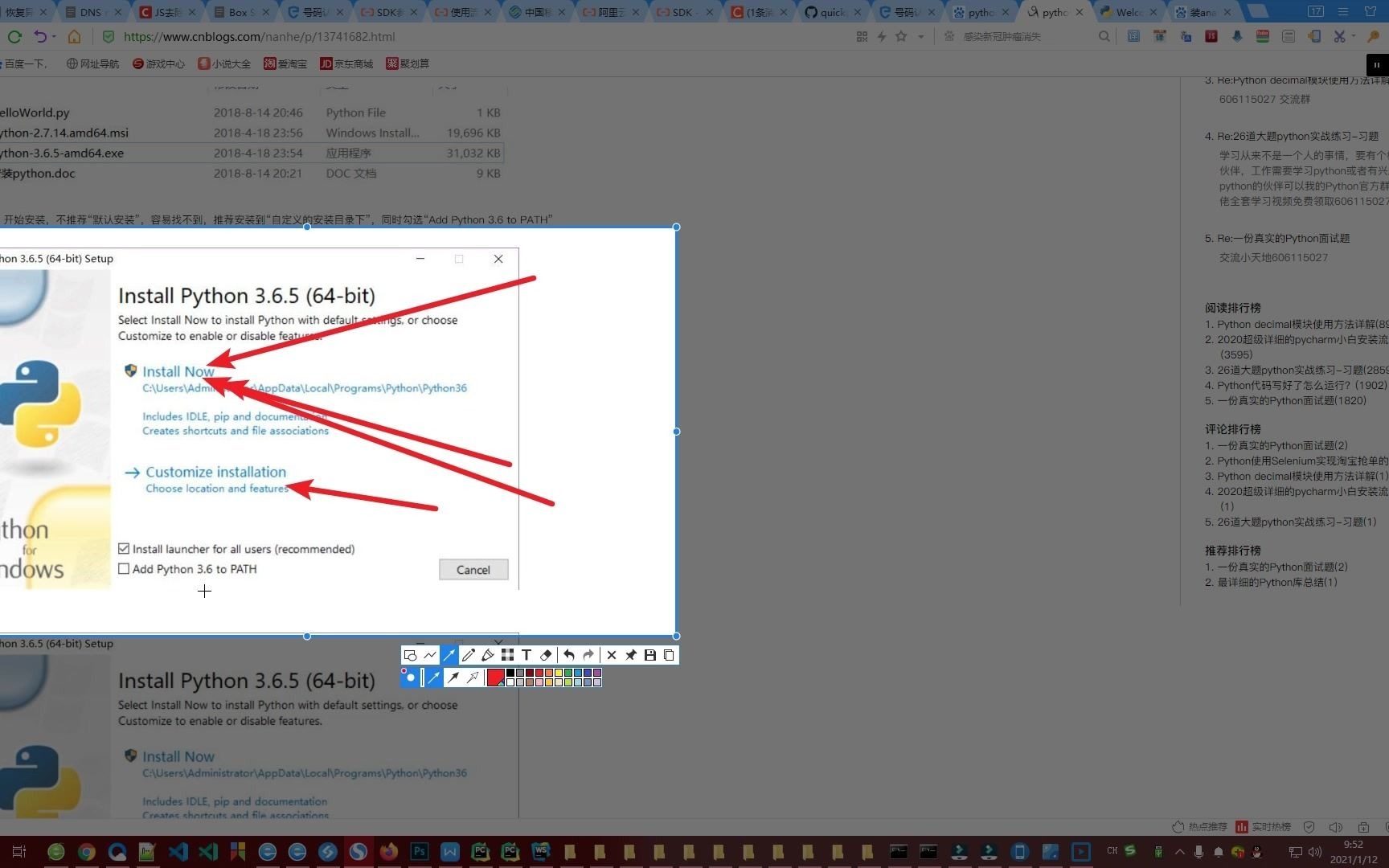
Task: Select the highlighter marker tool
Action: point(488,655)
